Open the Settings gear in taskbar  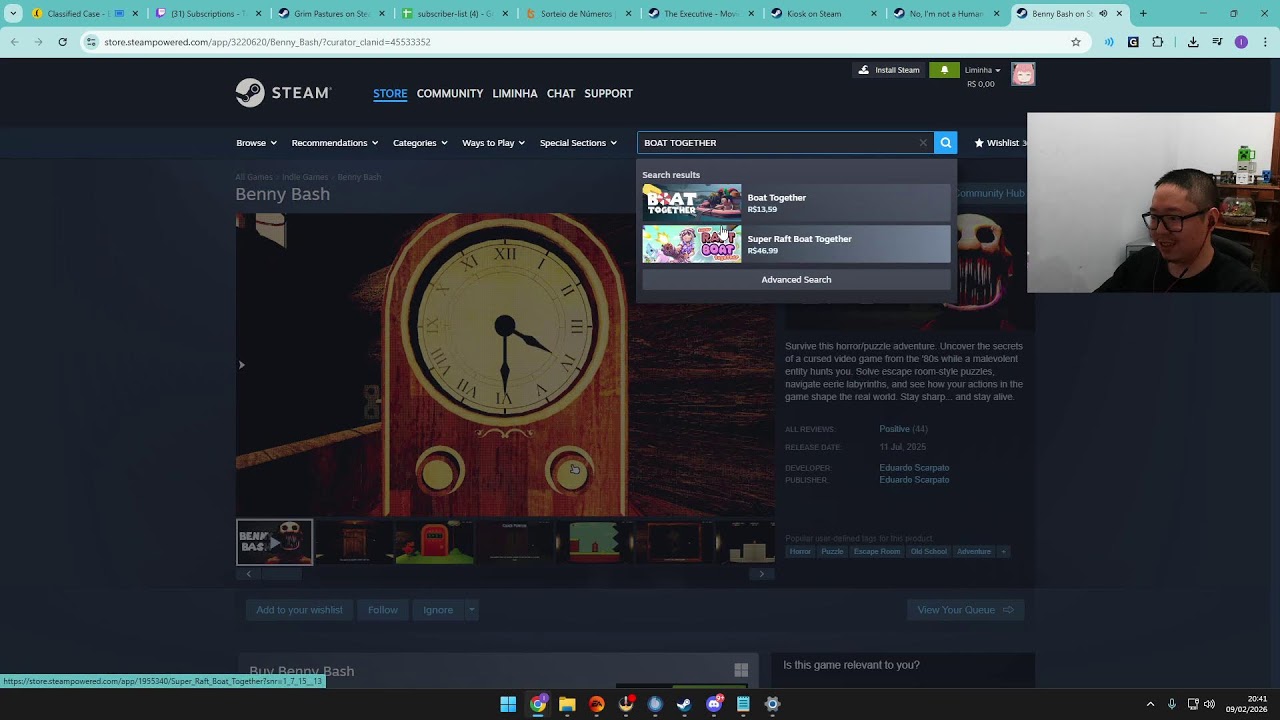coord(772,704)
